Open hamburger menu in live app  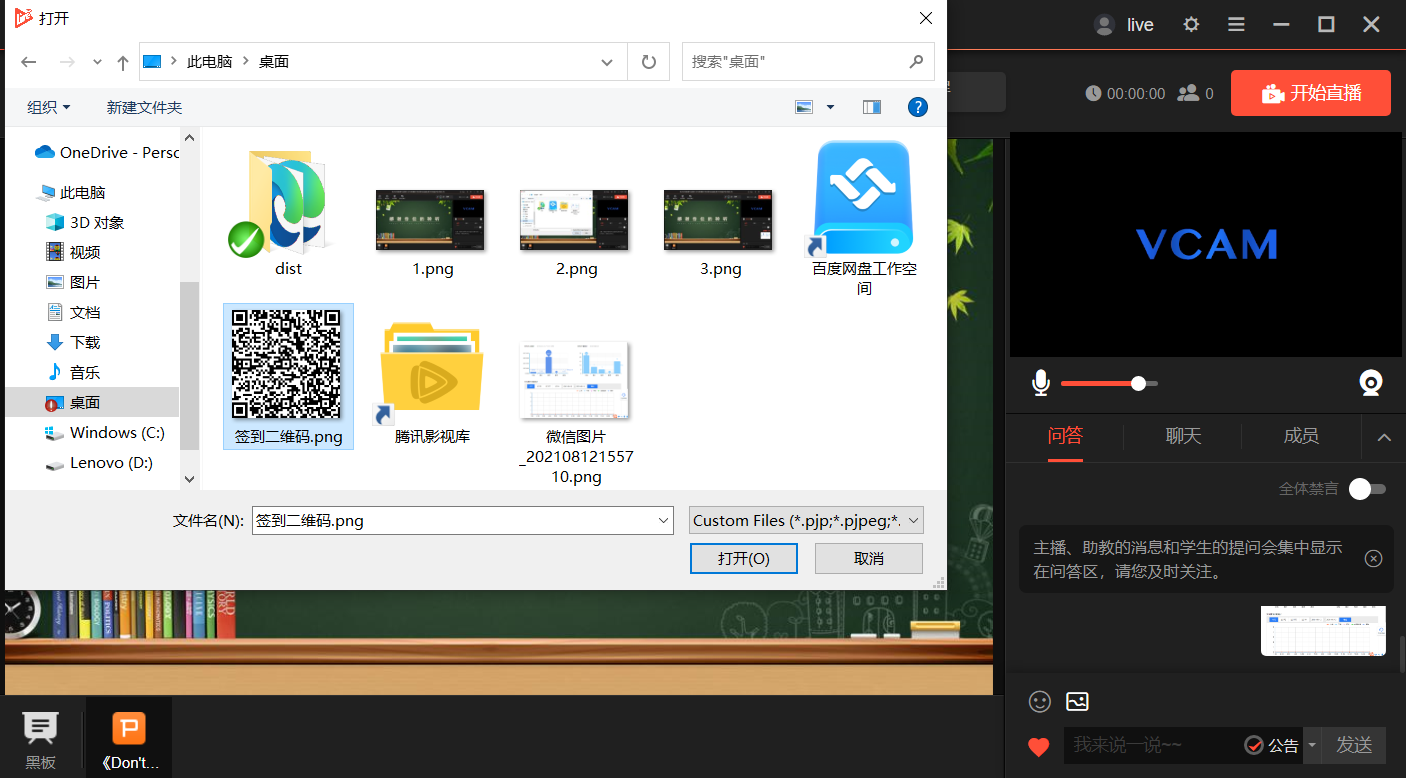pos(1237,25)
